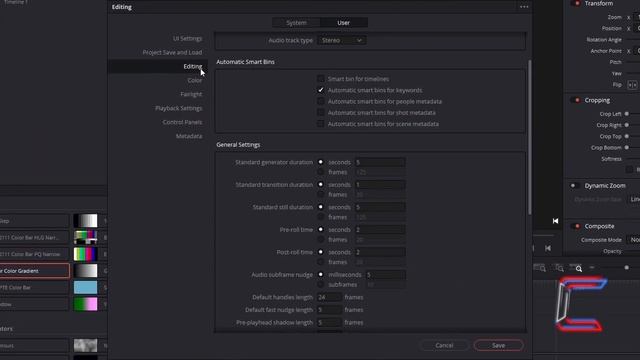Click the light blue generator thumbnail
Image resolution: width=640 pixels, height=360 pixels.
[x=85, y=287]
